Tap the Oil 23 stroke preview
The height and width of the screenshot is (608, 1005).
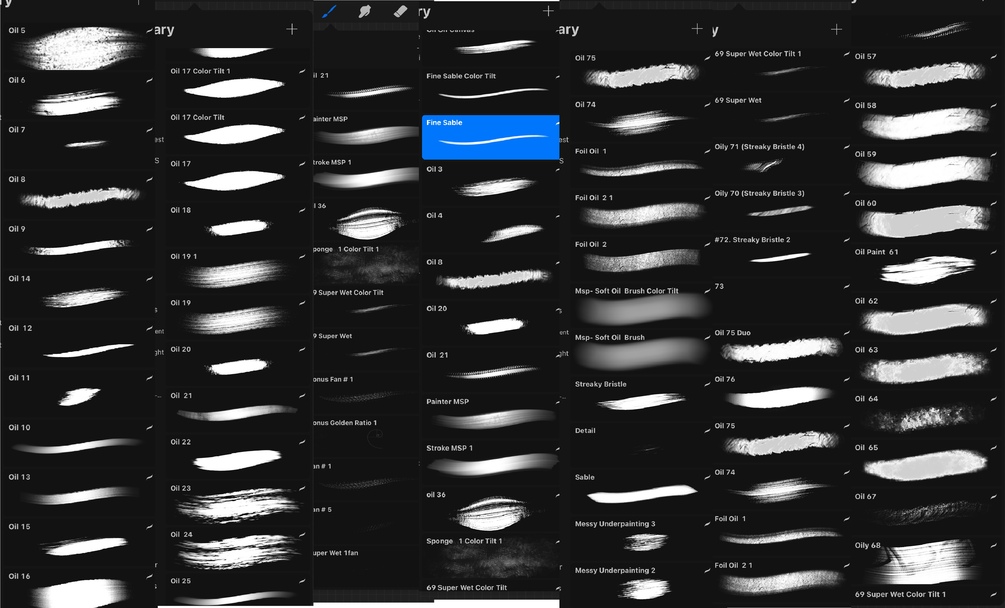[x=238, y=507]
